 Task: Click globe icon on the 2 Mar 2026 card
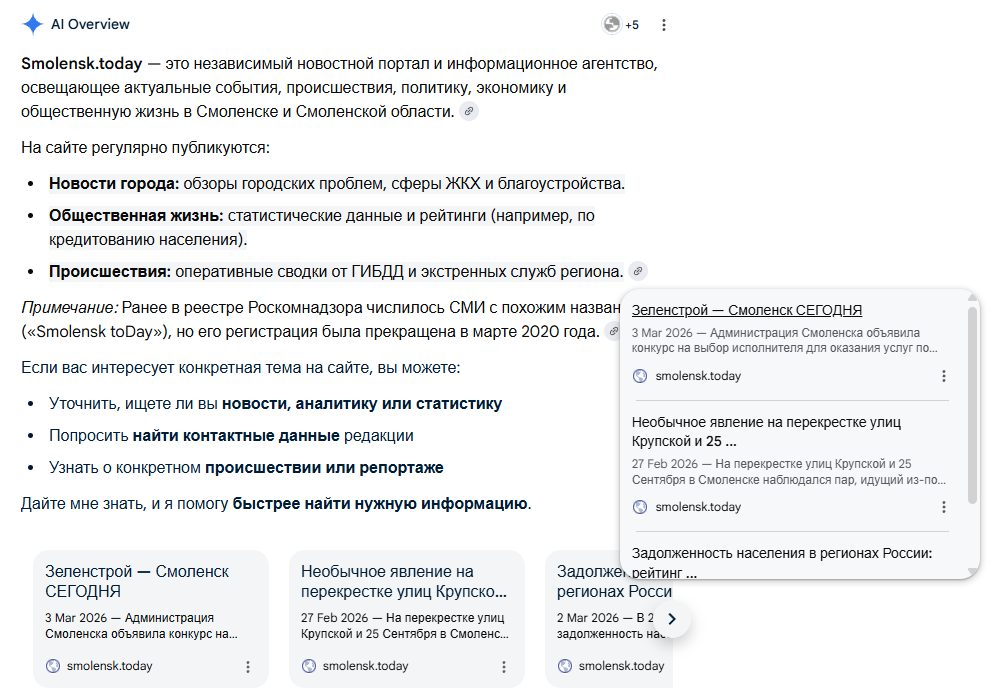click(x=565, y=666)
